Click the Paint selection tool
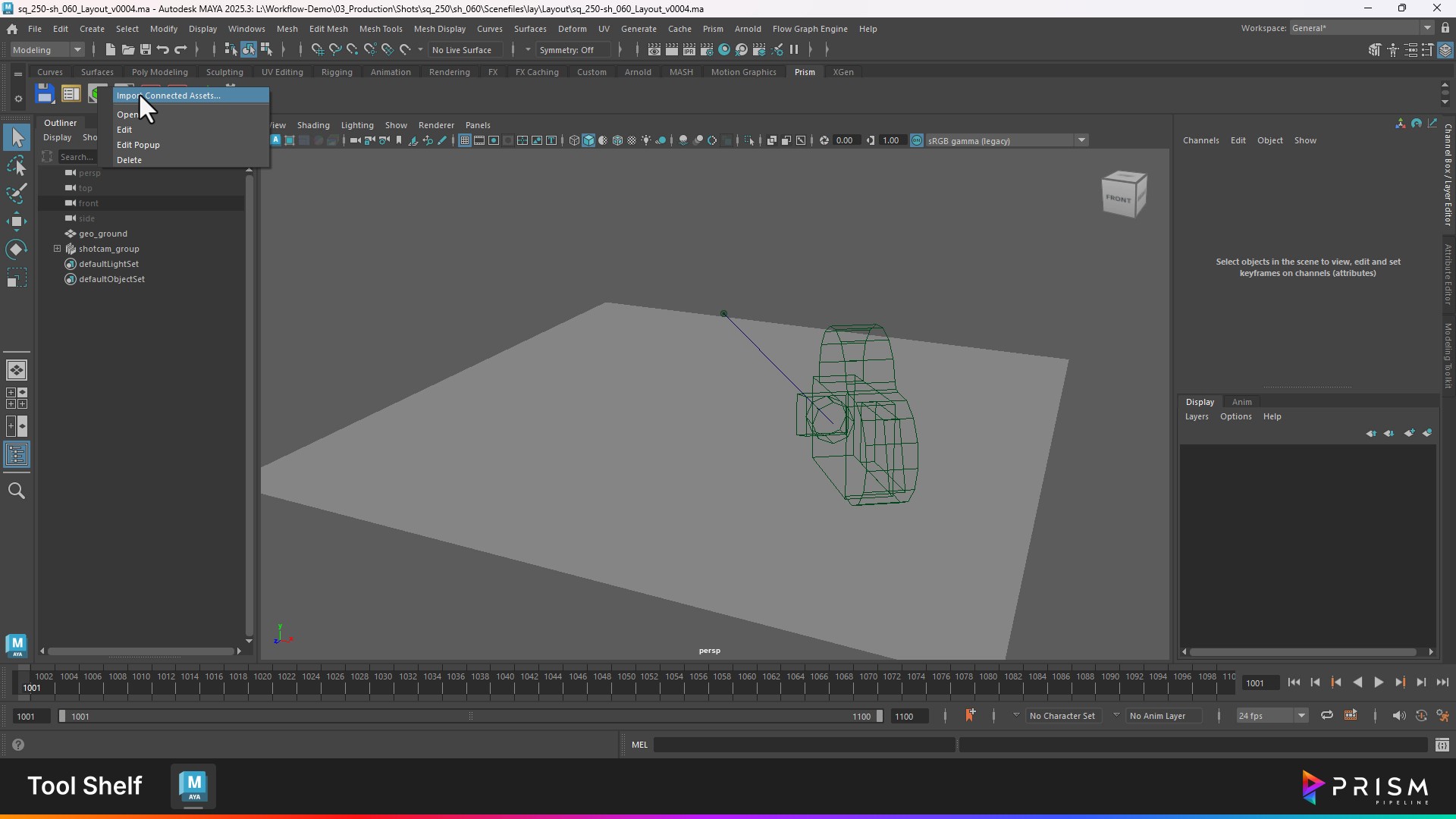 16,193
